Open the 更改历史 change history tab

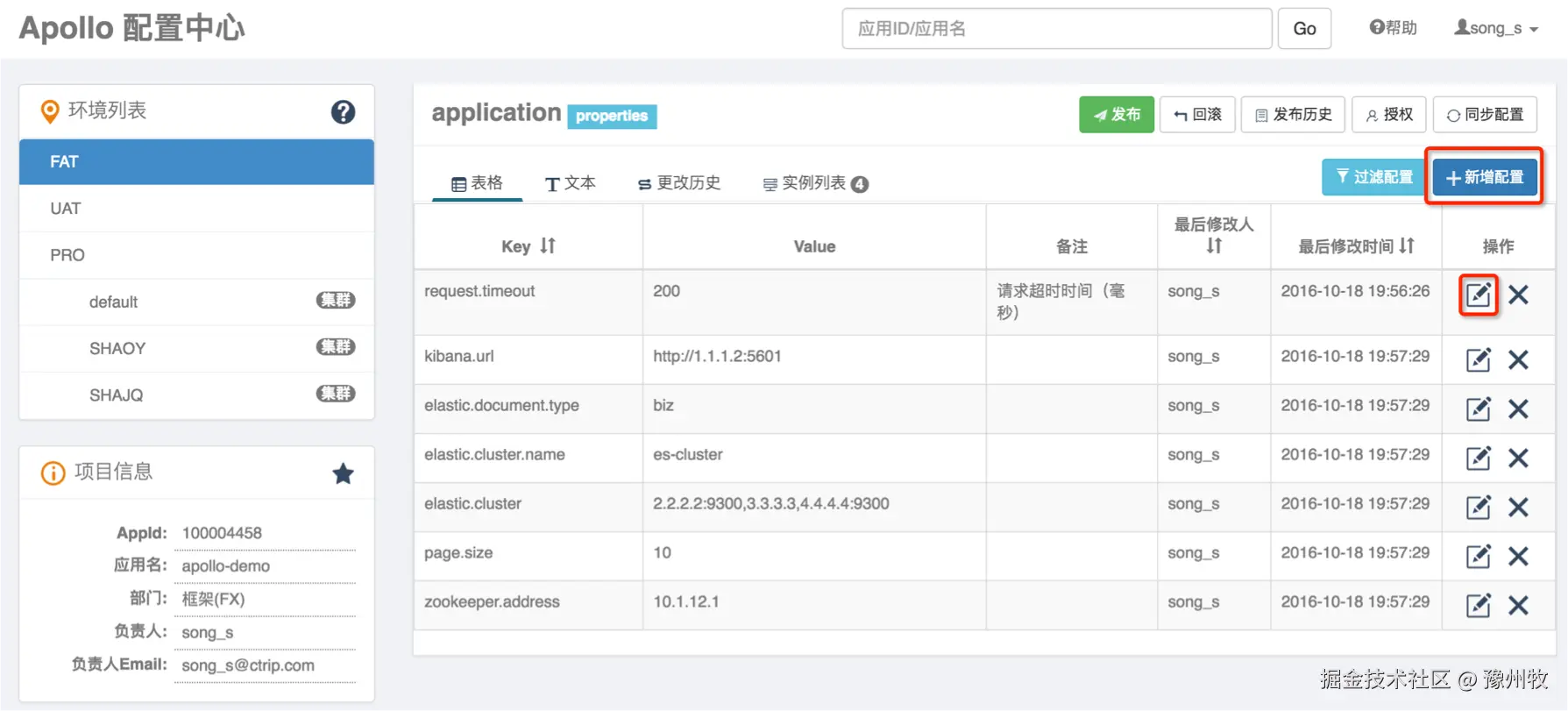679,183
